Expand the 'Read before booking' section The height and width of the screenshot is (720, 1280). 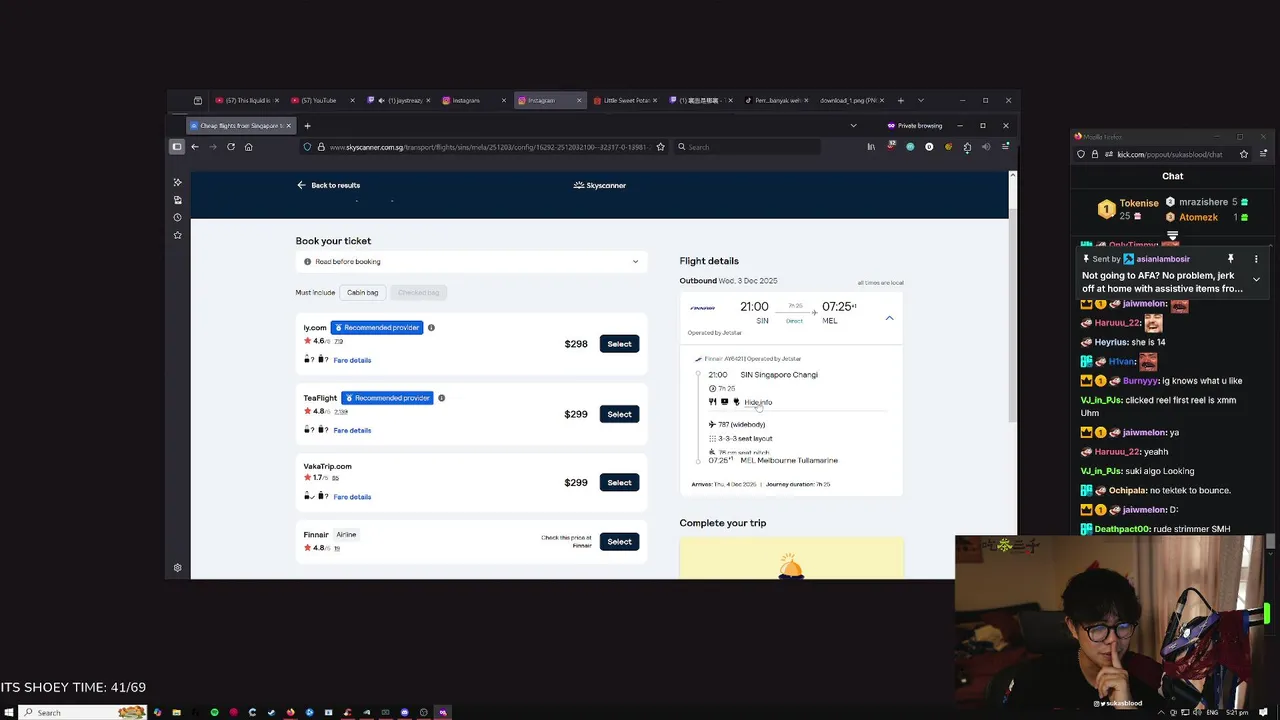coord(471,262)
